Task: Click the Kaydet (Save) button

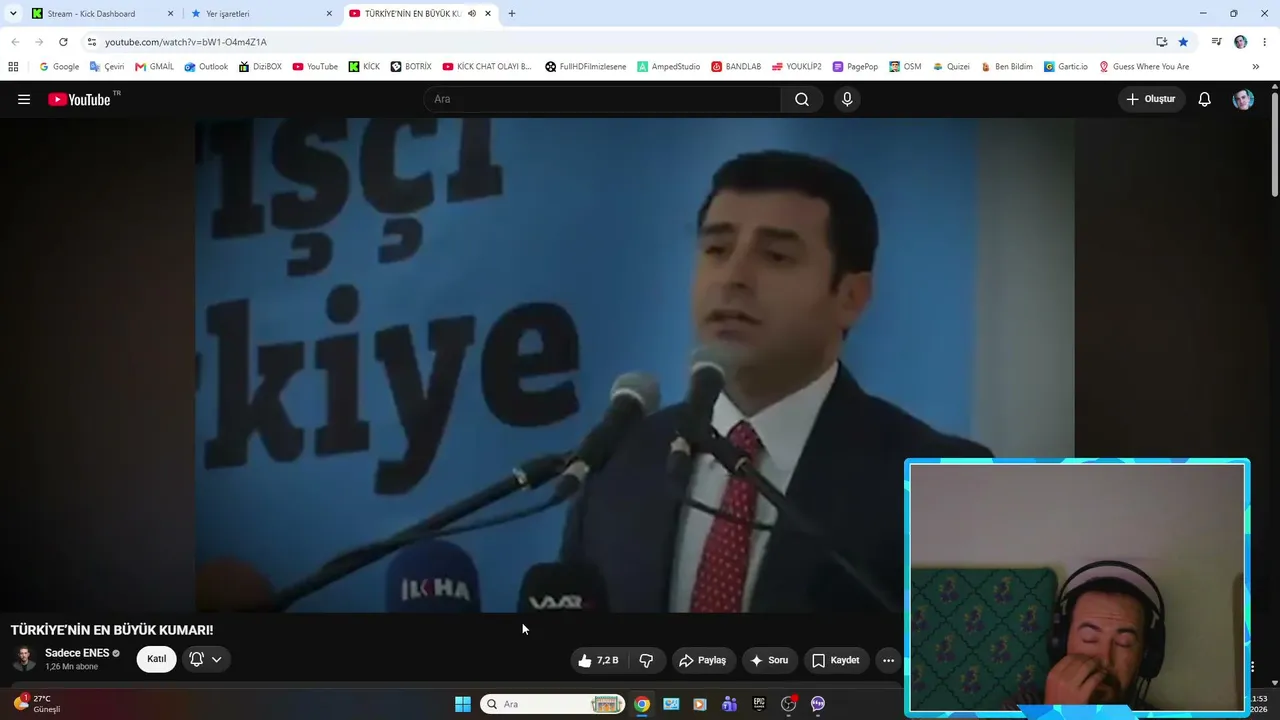Action: [x=836, y=660]
